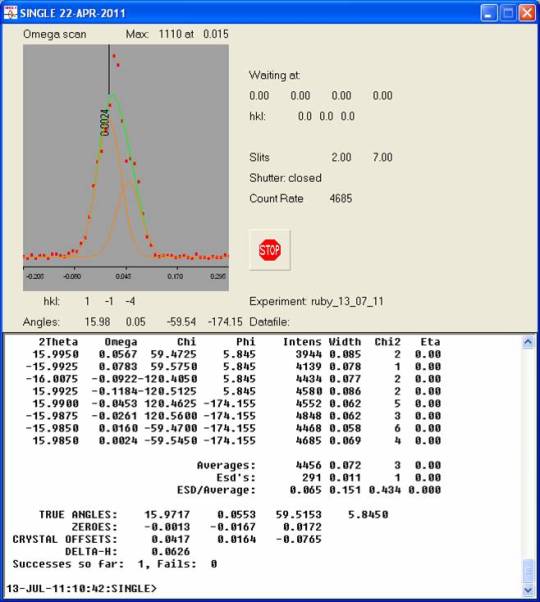
Task: Click the intensity value 4139
Action: (309, 366)
